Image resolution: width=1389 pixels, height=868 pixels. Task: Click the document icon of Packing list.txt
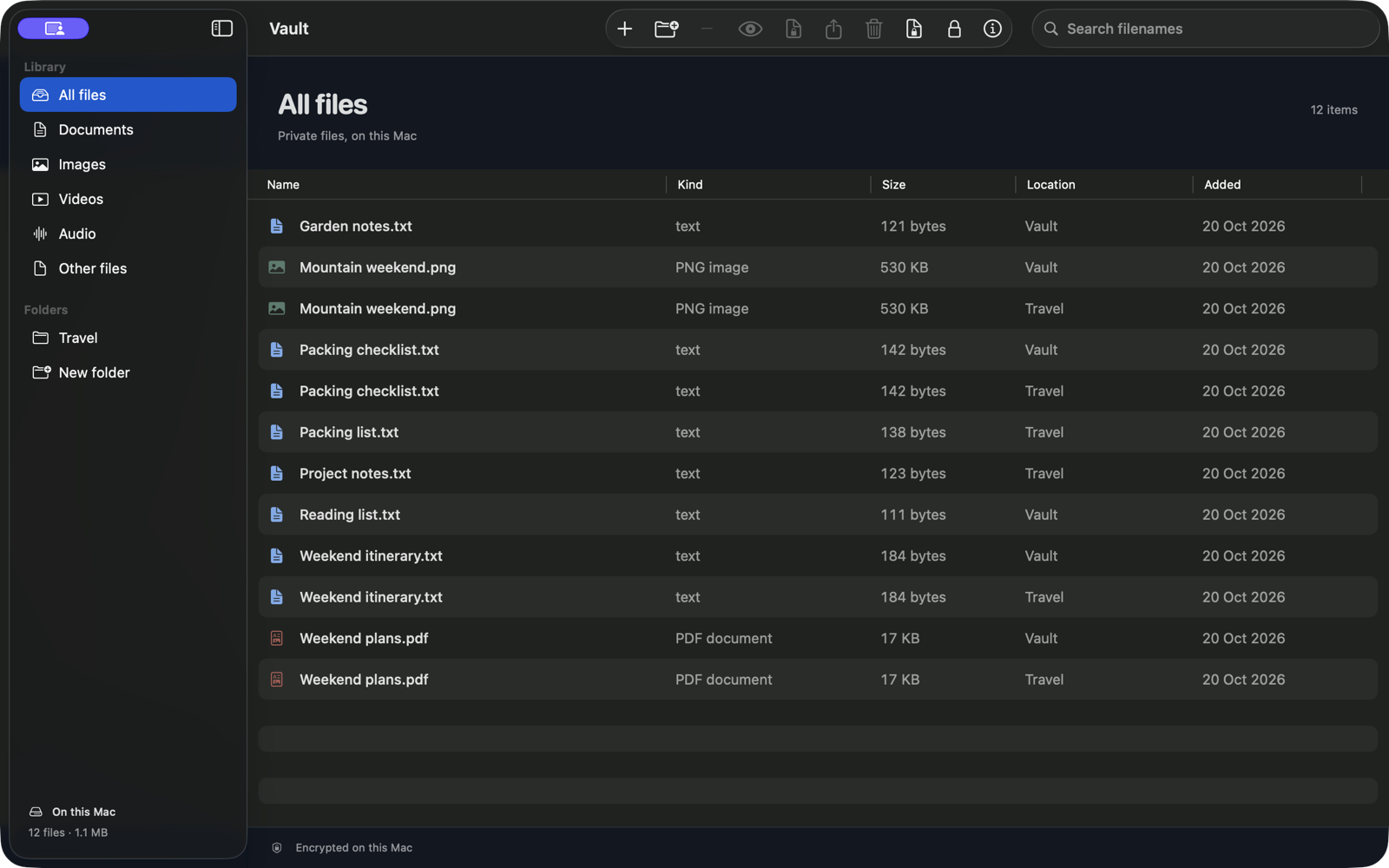tap(277, 432)
